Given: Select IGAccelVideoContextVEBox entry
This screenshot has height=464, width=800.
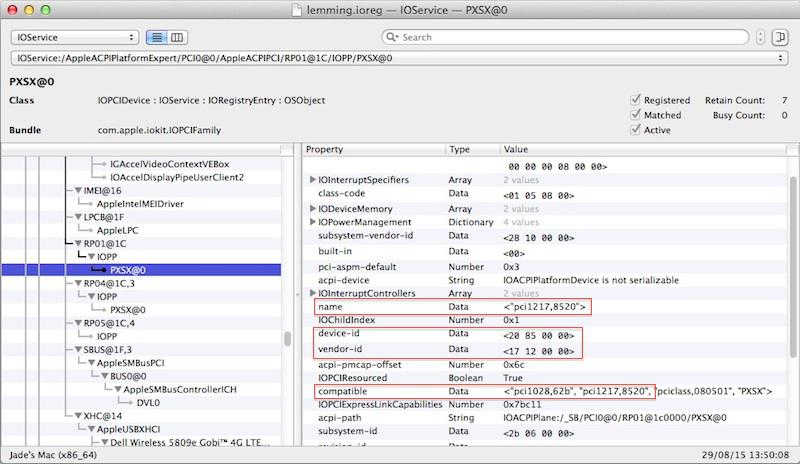Looking at the screenshot, I should tap(169, 164).
